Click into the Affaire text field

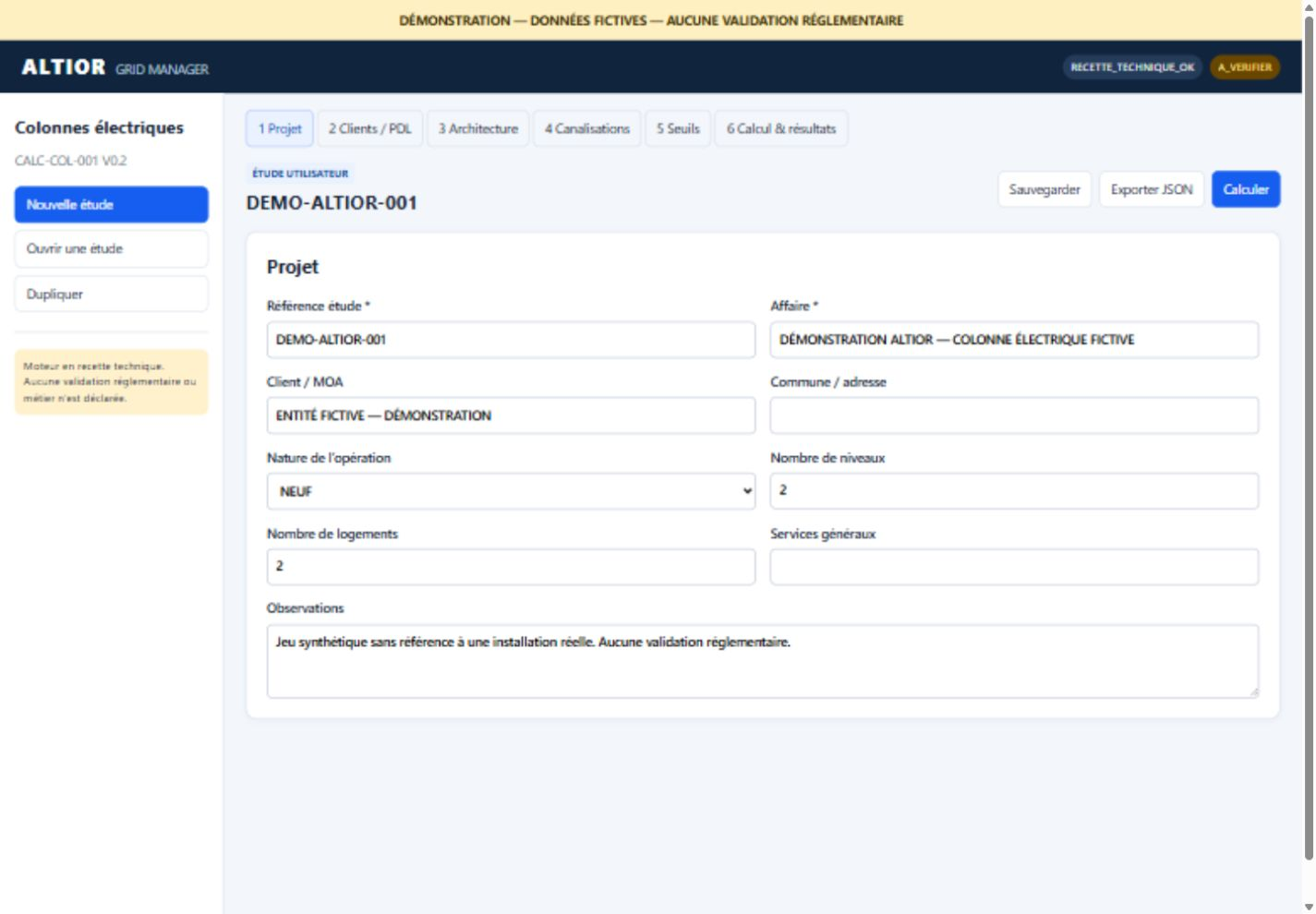[1014, 340]
